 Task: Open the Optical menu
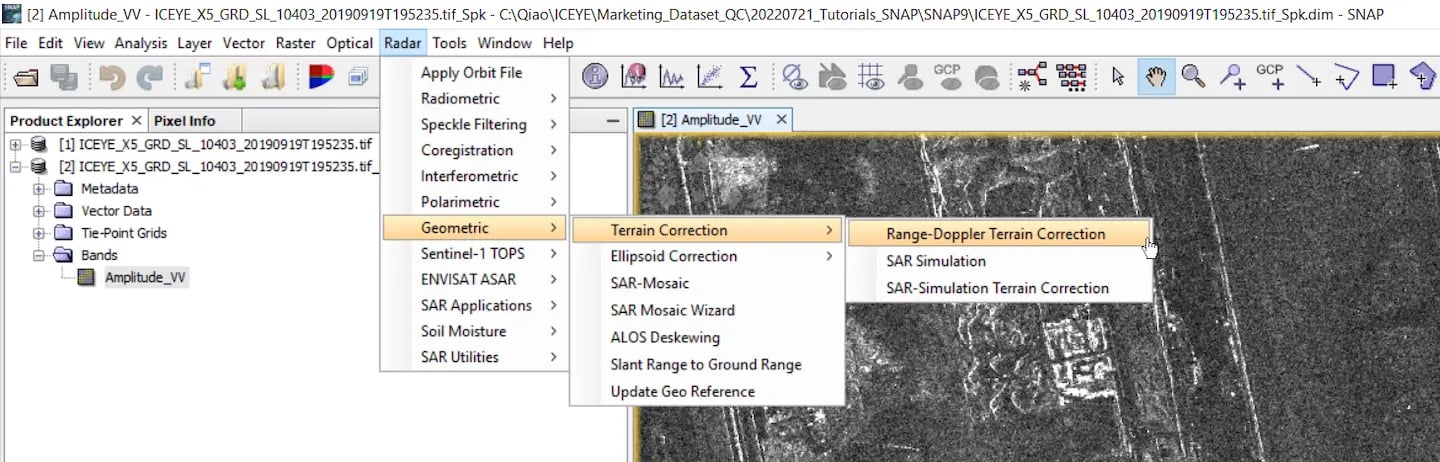(x=350, y=43)
